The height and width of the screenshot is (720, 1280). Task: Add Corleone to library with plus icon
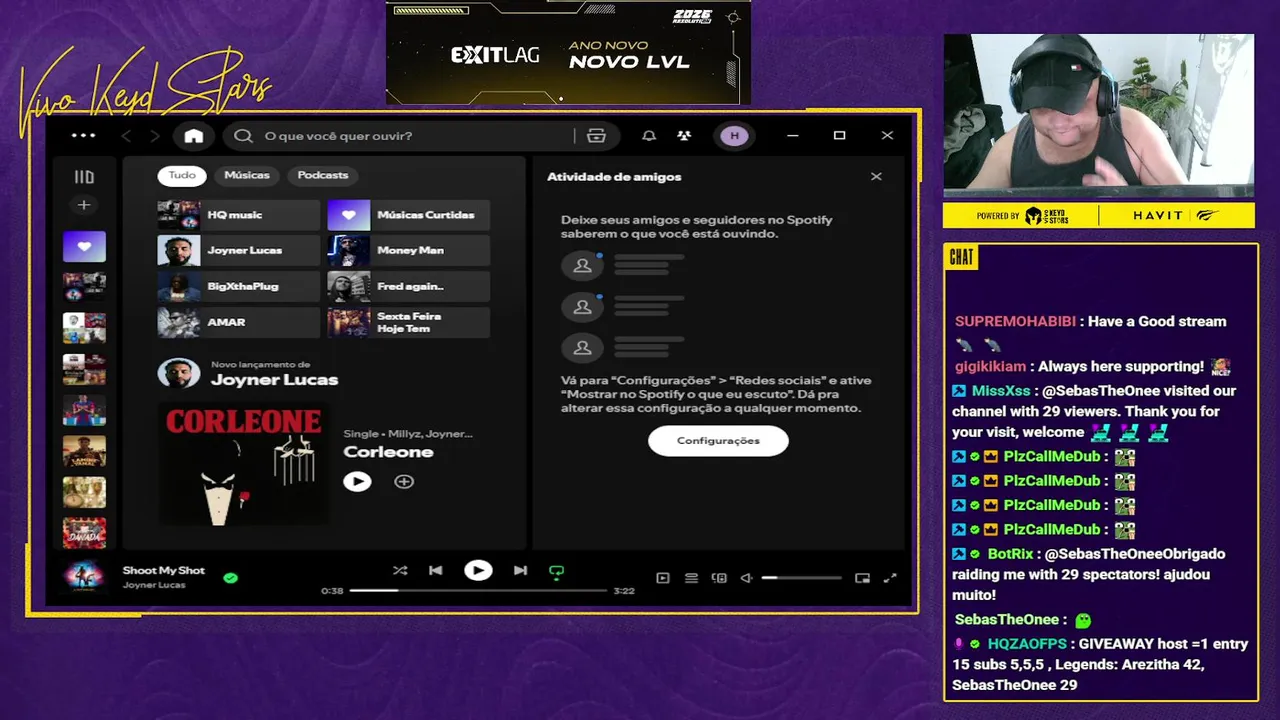[404, 482]
